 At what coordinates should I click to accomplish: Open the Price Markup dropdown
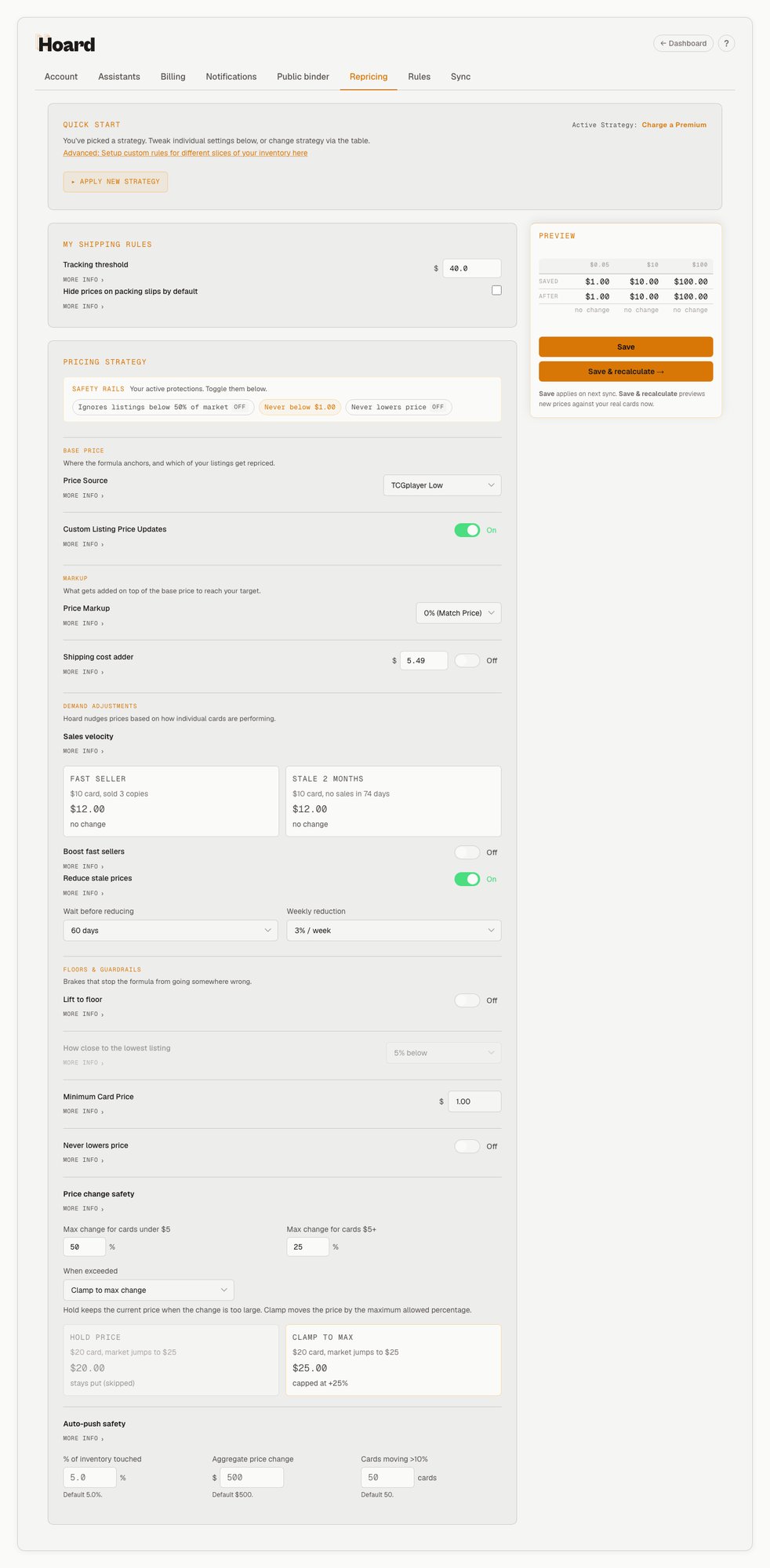click(459, 613)
